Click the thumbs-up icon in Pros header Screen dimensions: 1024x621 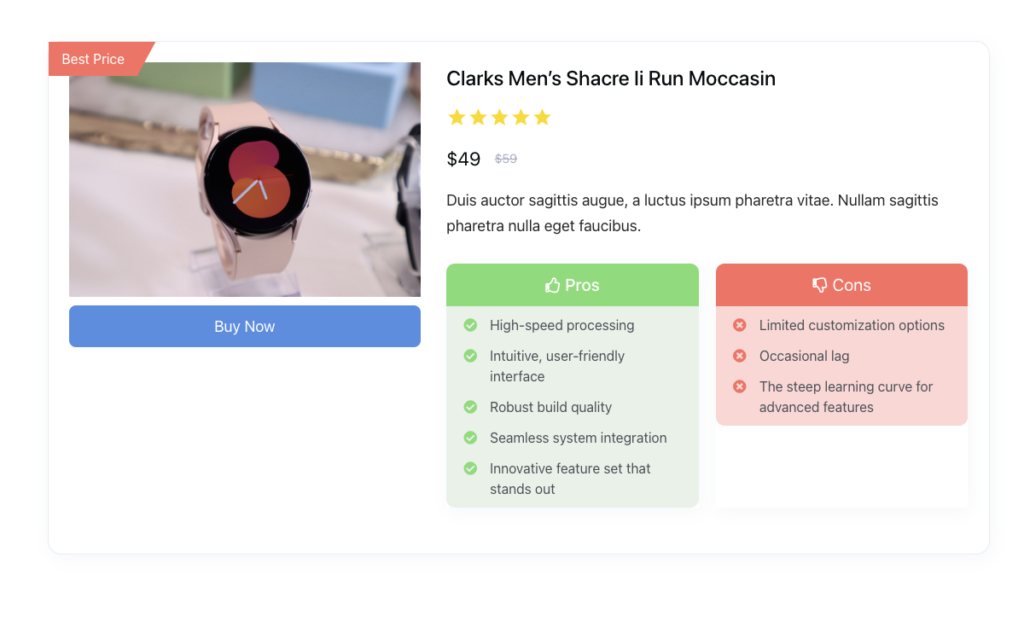(x=552, y=285)
